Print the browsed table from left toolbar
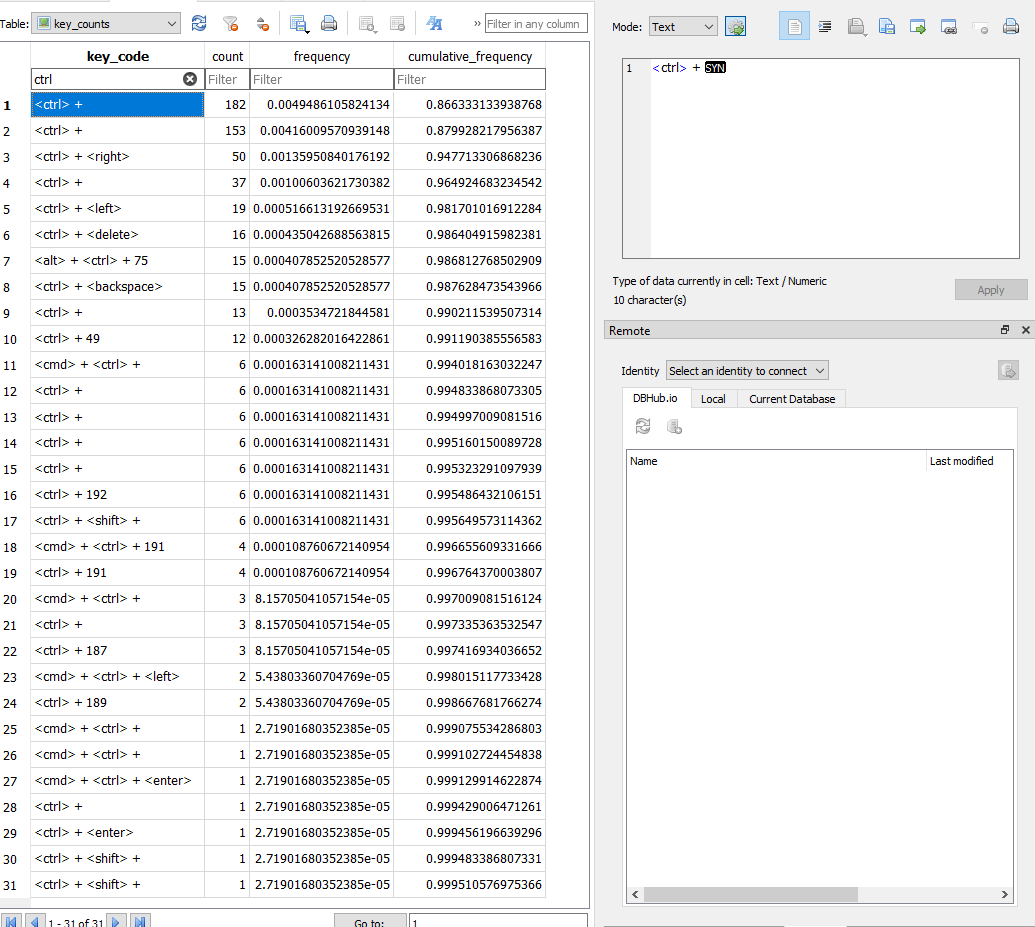The image size is (1035, 927). [329, 24]
